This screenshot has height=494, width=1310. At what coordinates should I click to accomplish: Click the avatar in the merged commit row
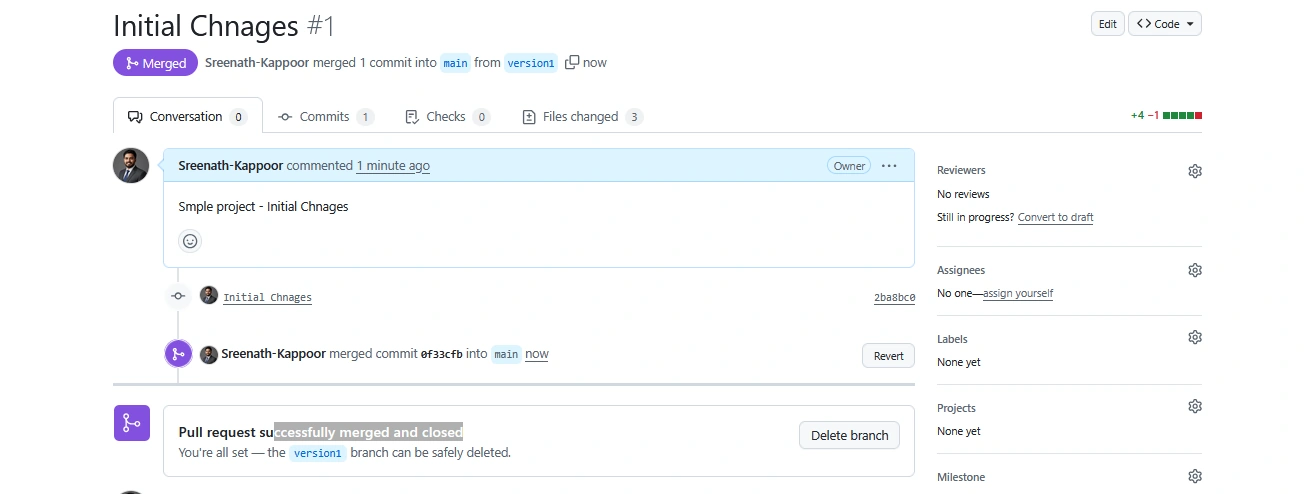coord(209,354)
